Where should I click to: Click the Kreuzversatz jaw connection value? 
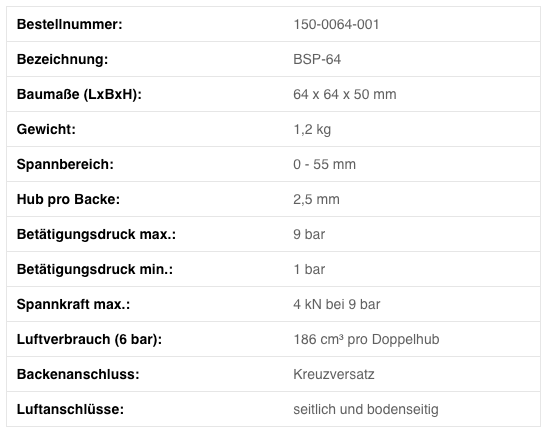point(334,374)
